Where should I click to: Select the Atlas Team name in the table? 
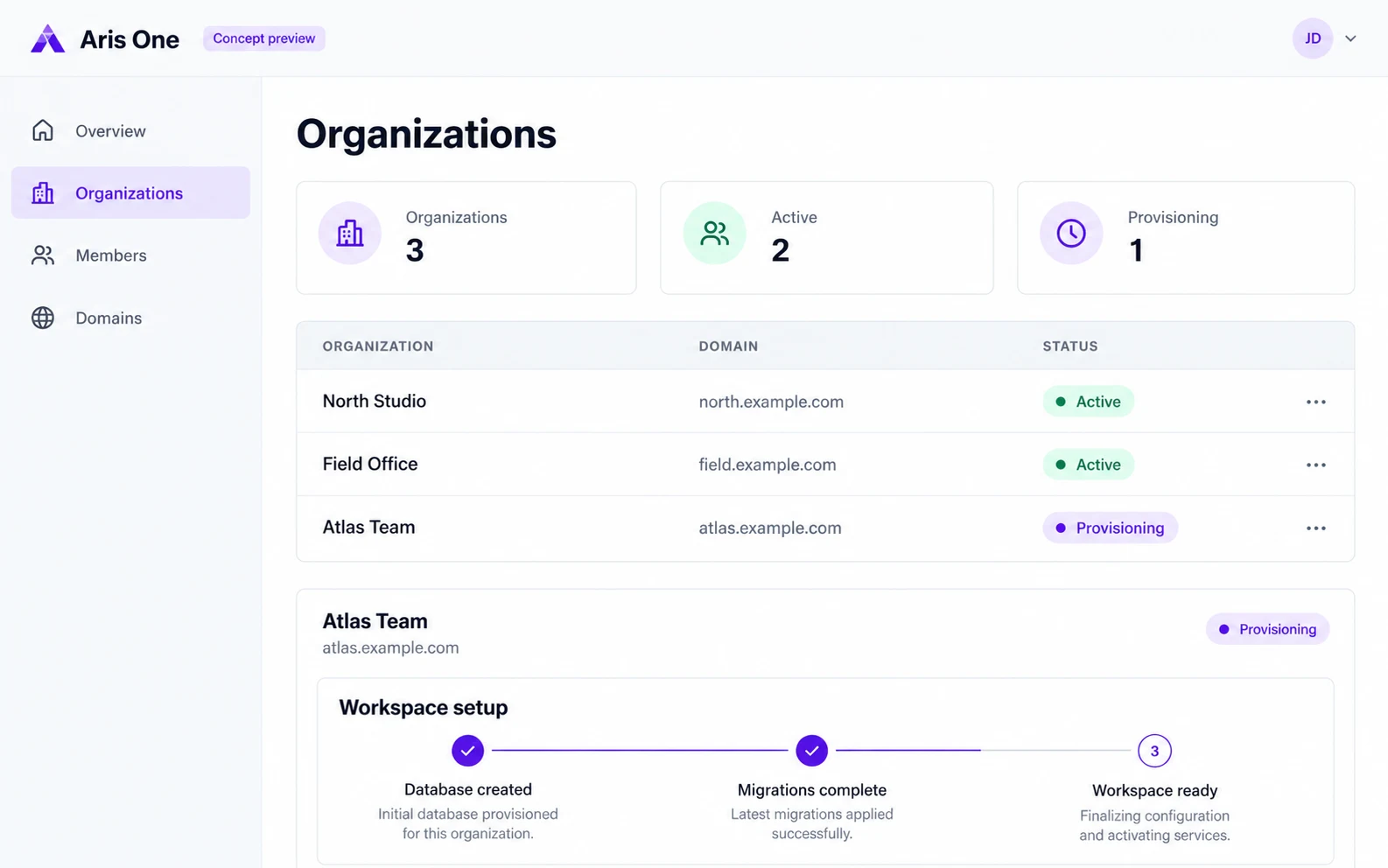pos(368,527)
